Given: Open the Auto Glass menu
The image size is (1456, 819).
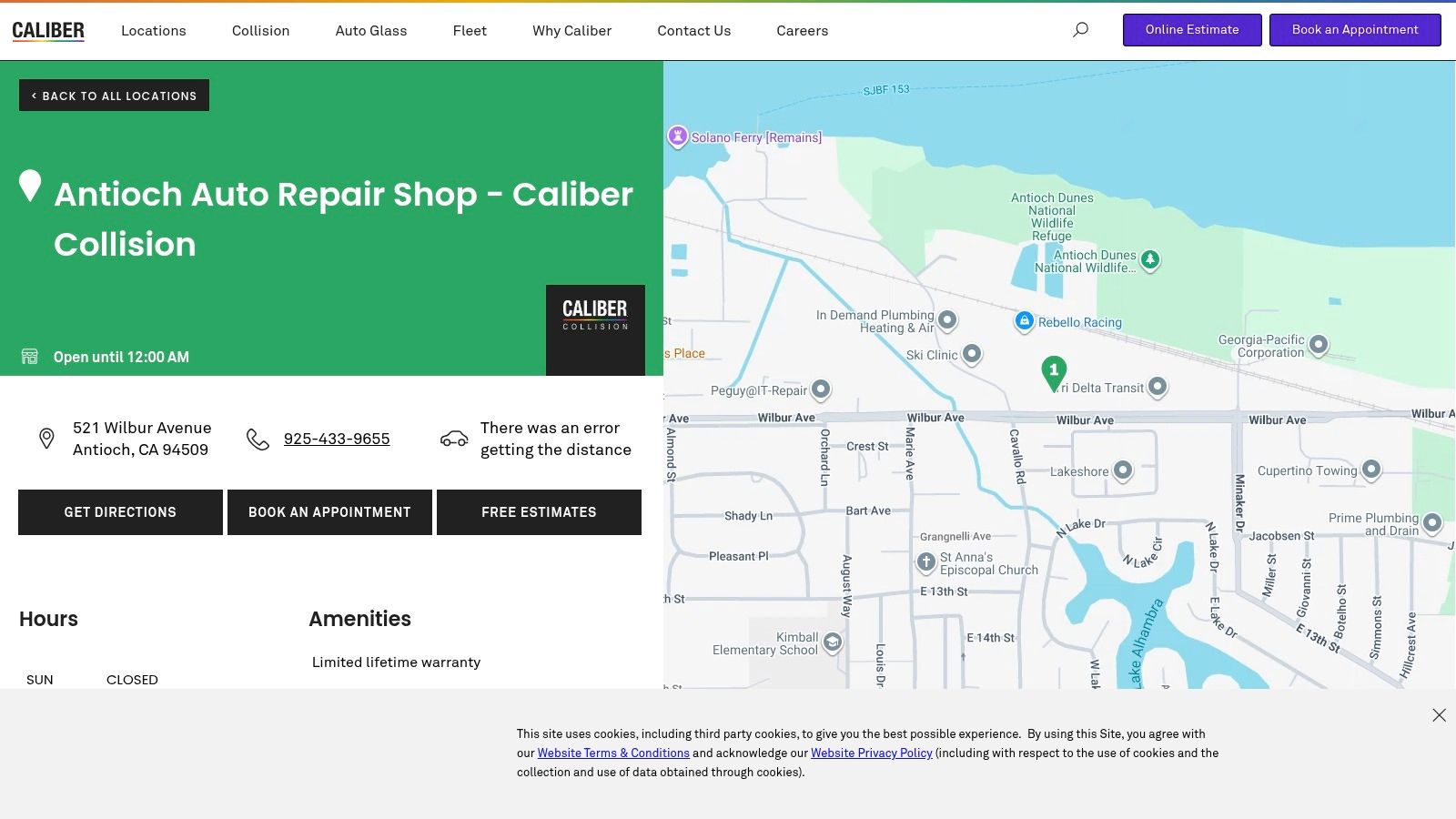Looking at the screenshot, I should (x=371, y=31).
